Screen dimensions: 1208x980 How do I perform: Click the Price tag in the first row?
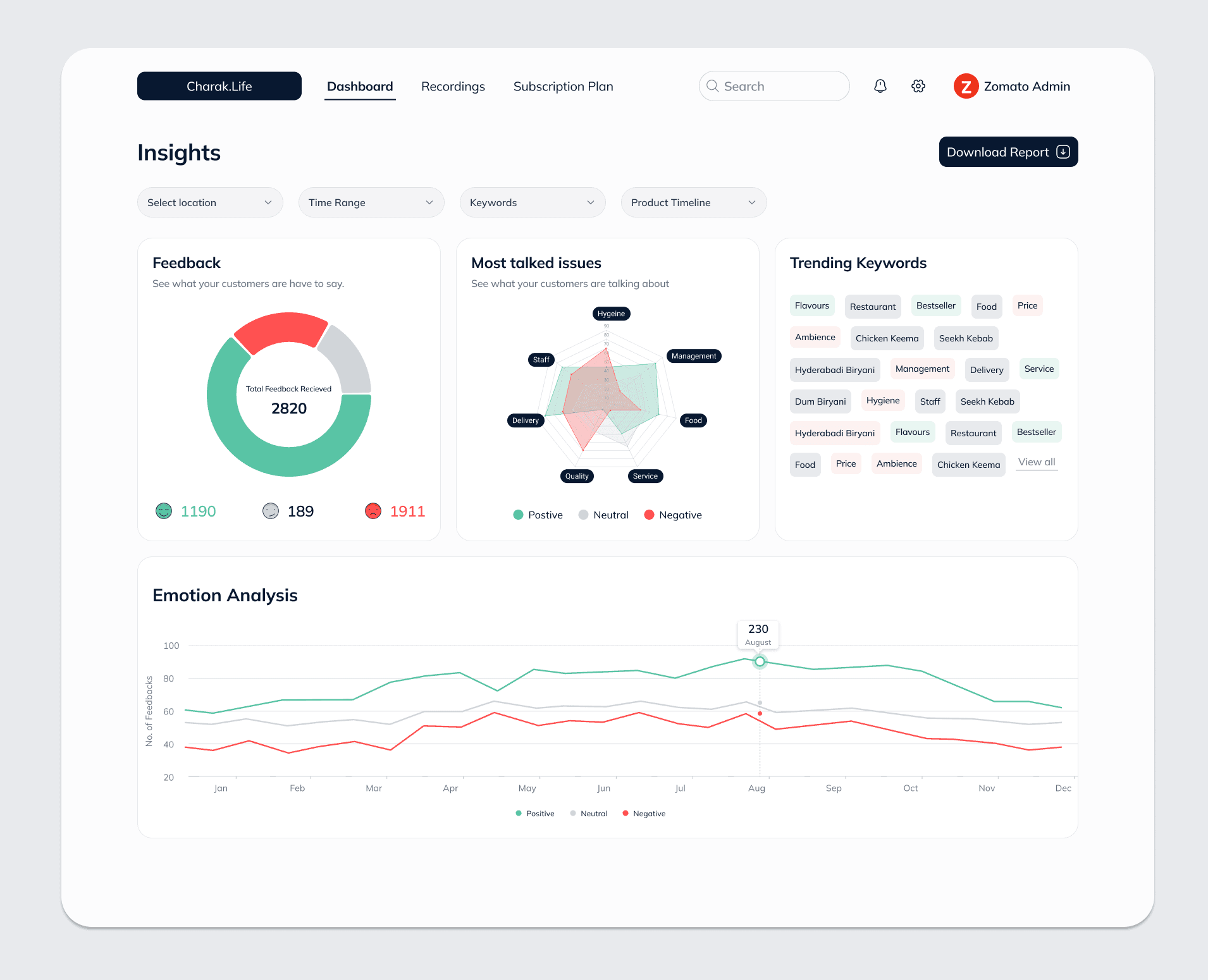tap(1027, 305)
